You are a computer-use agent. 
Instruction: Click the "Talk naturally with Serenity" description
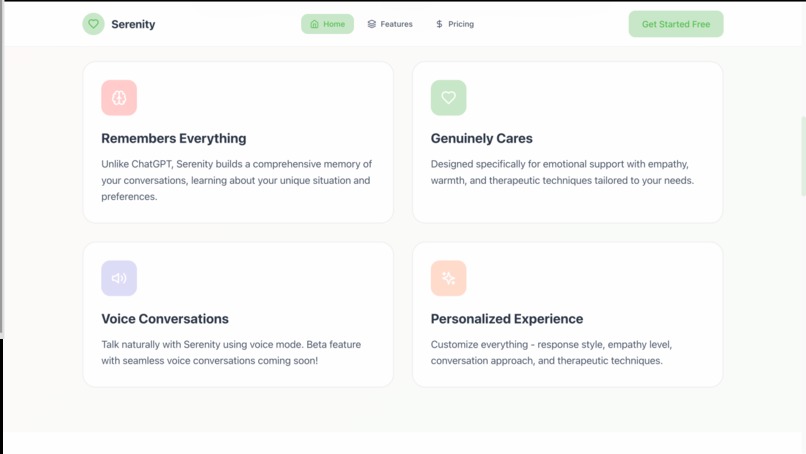point(231,353)
